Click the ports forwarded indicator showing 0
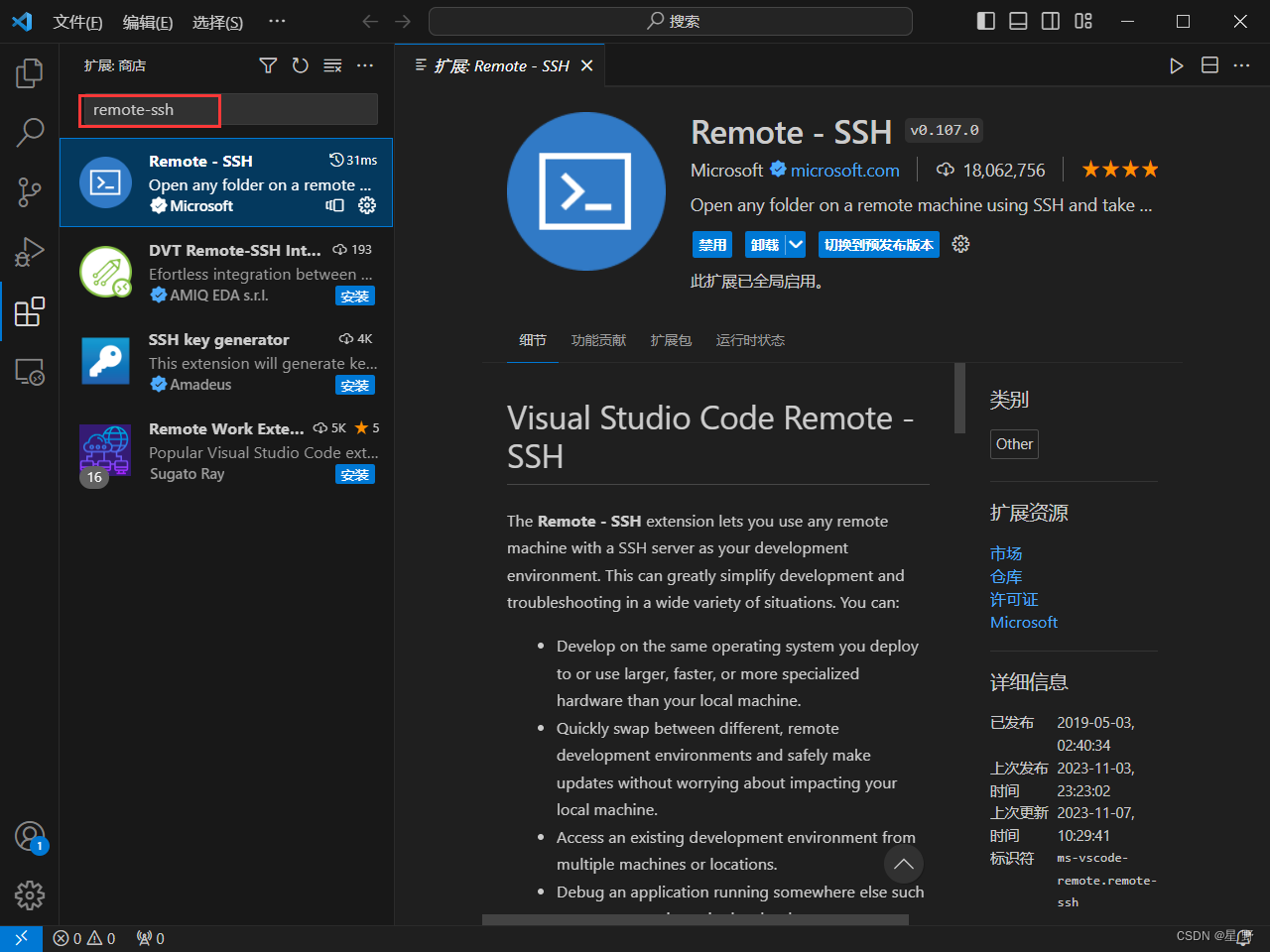Image resolution: width=1270 pixels, height=952 pixels. 151,938
